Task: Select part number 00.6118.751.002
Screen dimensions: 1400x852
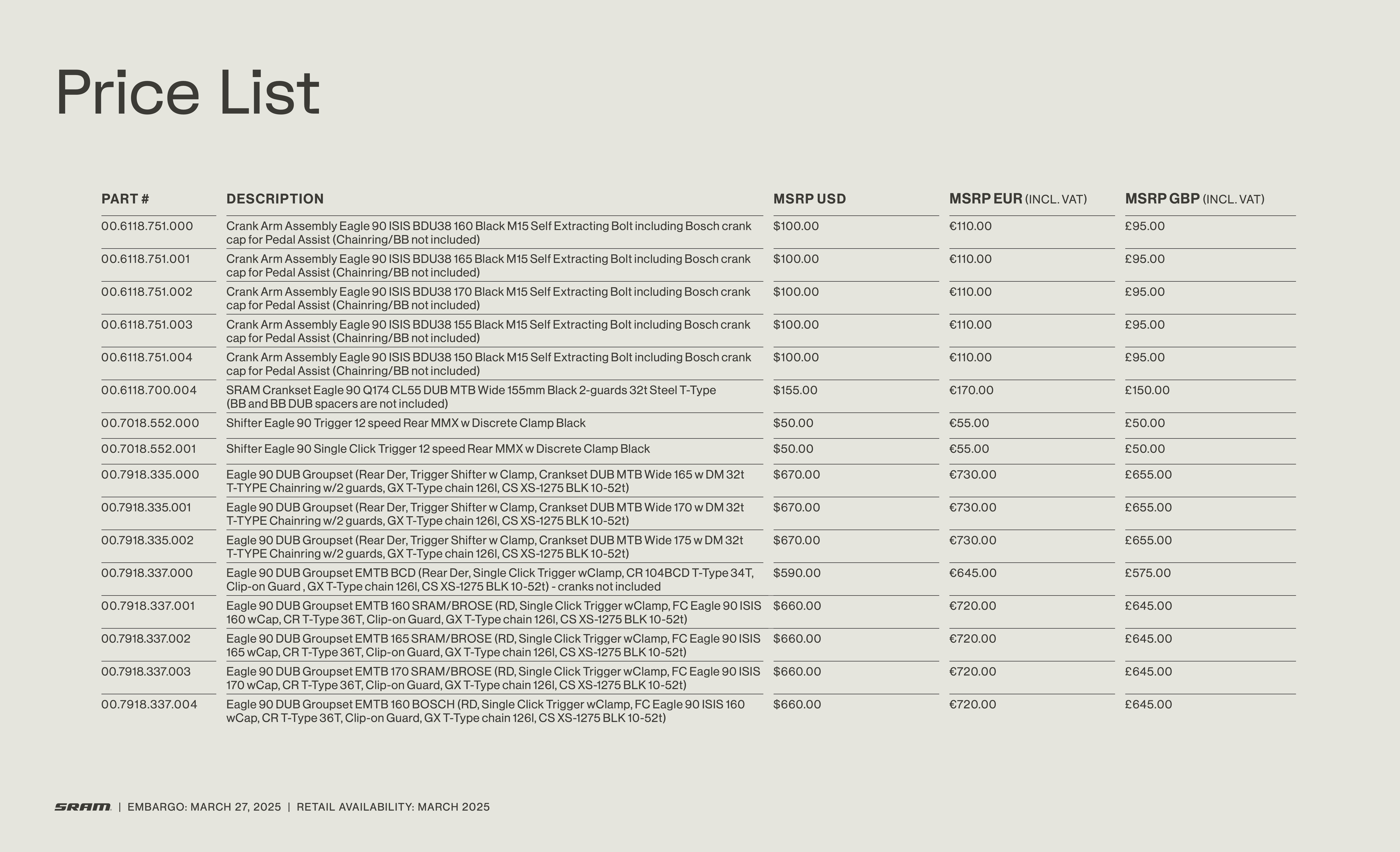Action: 146,292
